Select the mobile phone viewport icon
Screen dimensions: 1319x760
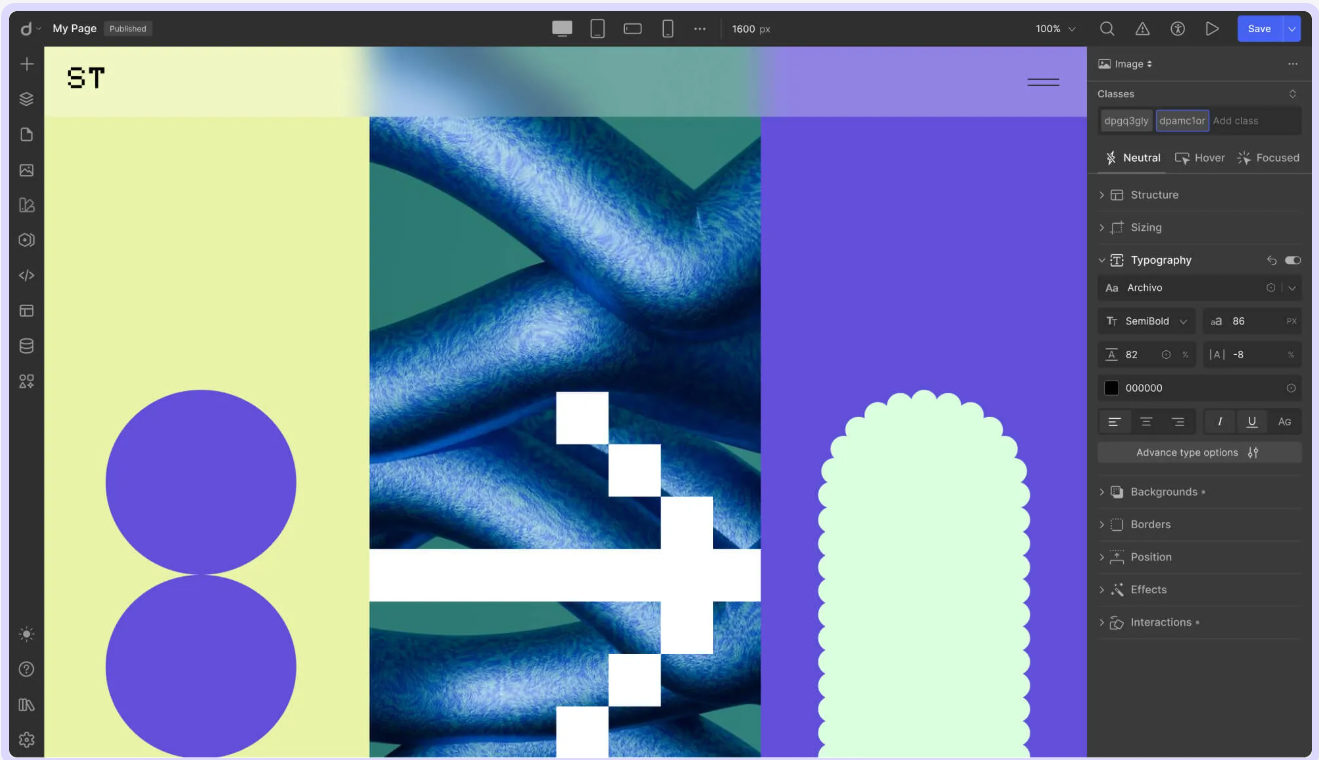pos(667,29)
